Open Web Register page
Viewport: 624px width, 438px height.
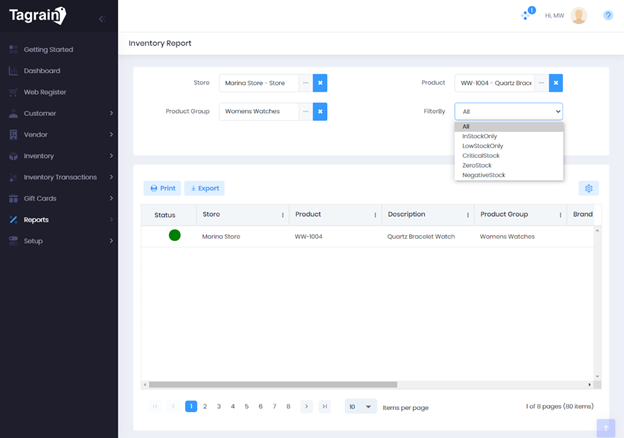[45, 92]
